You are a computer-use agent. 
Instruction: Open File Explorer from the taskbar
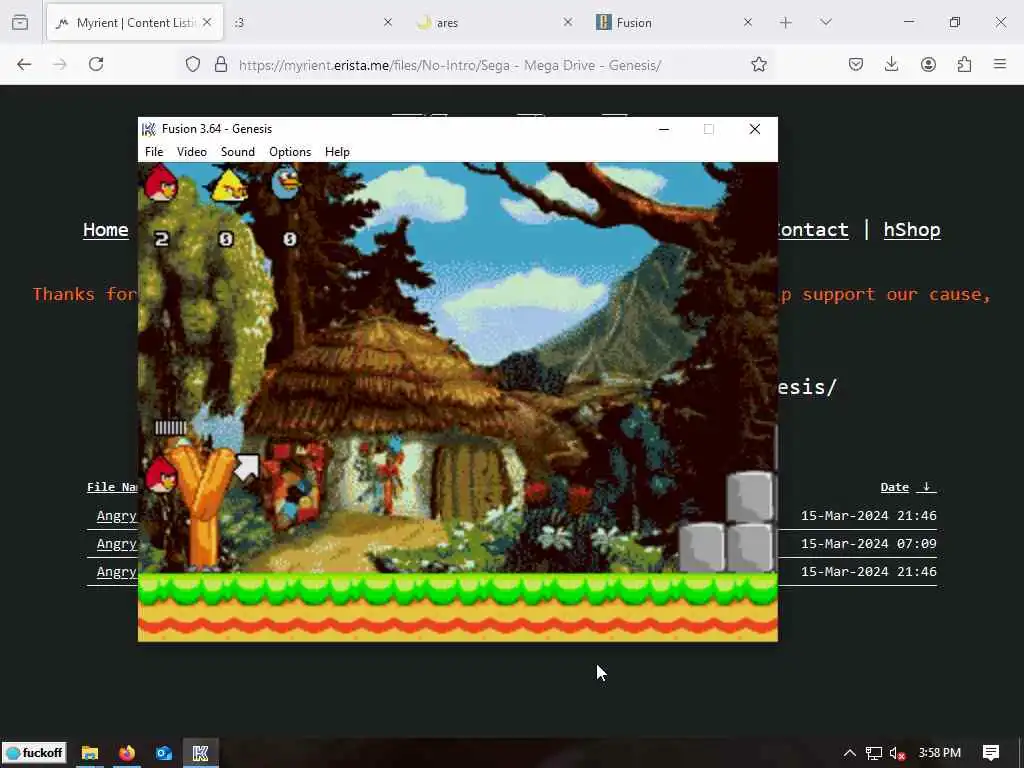click(89, 753)
